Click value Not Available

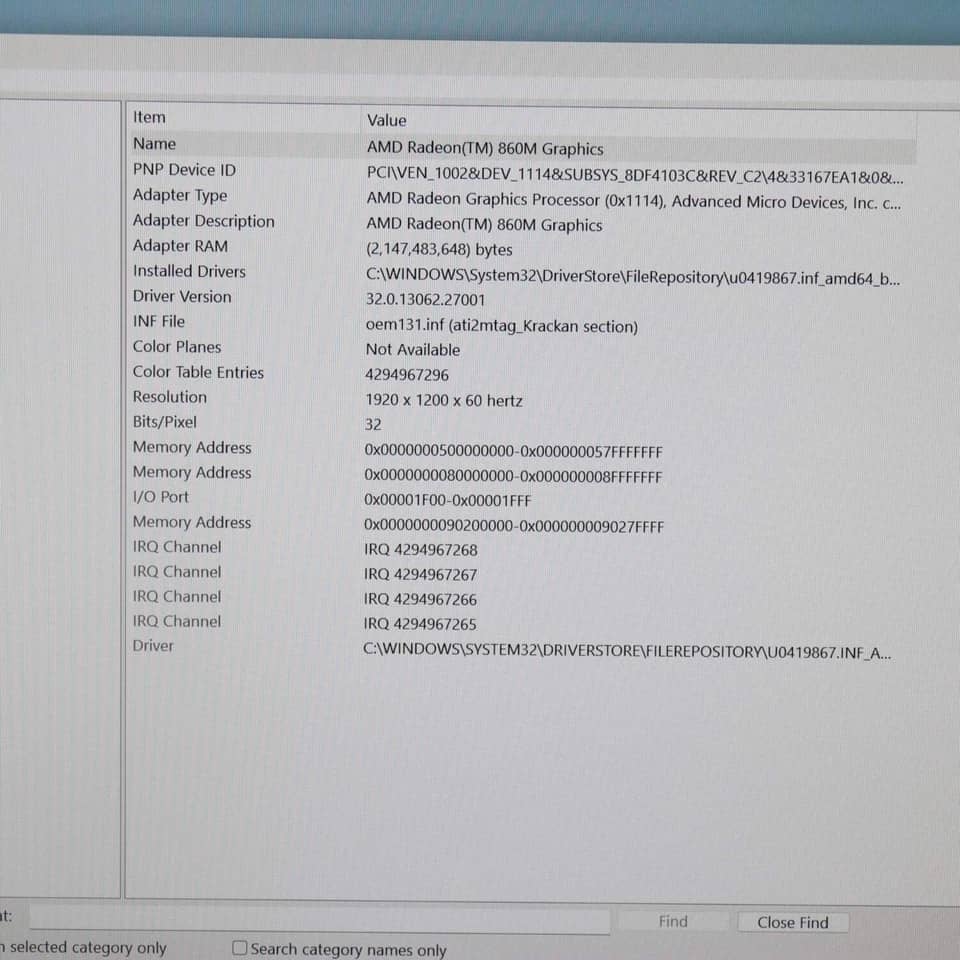[413, 350]
